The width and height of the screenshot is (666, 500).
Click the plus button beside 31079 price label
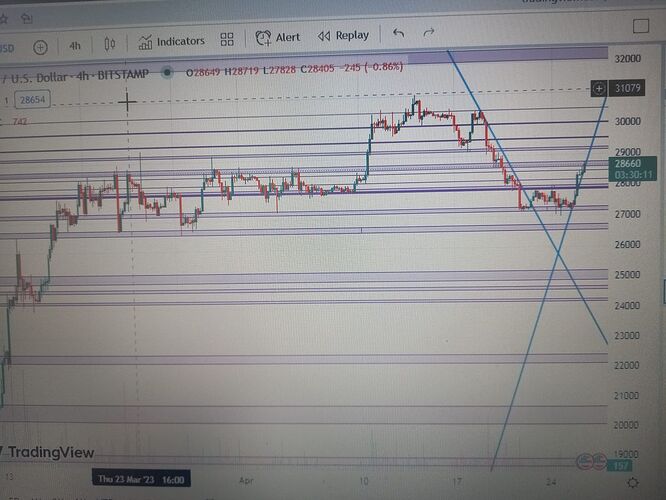(x=599, y=88)
